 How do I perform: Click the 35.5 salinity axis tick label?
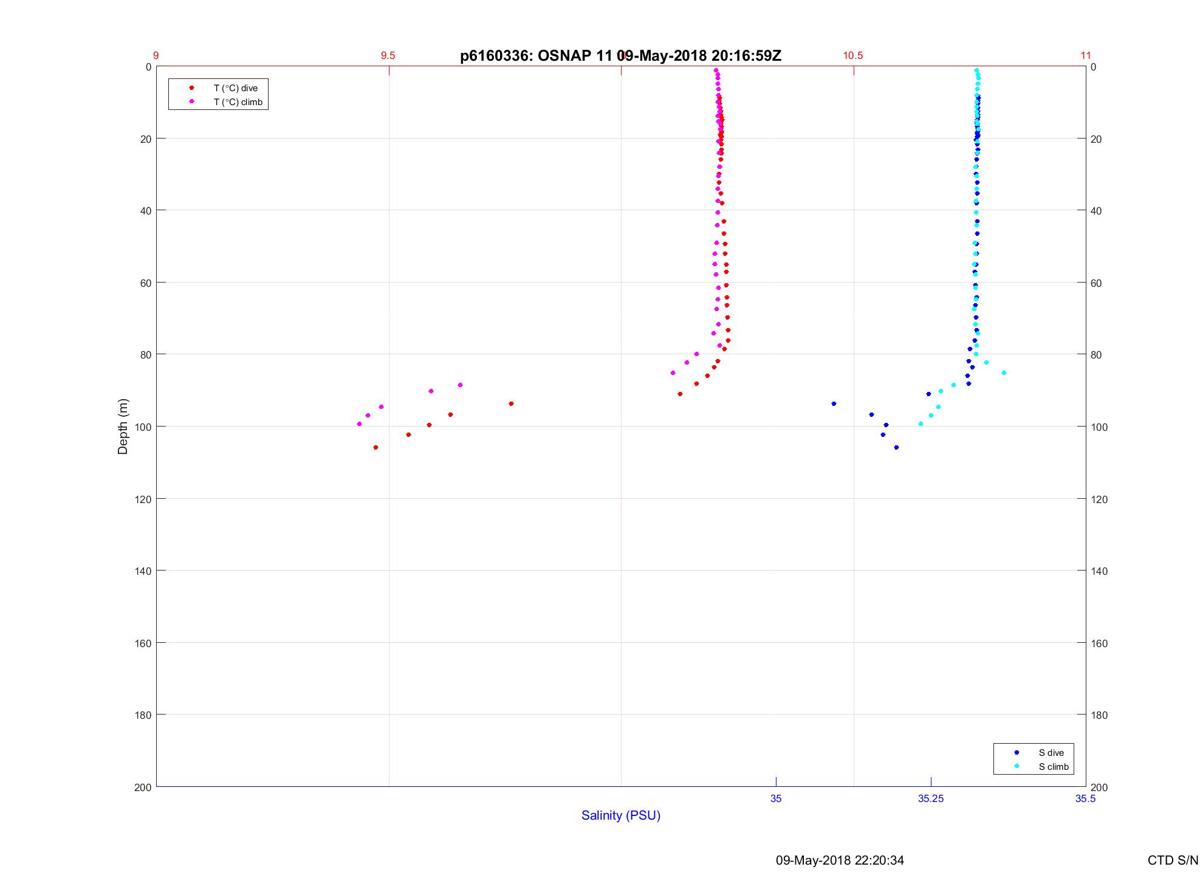pyautogui.click(x=1085, y=799)
